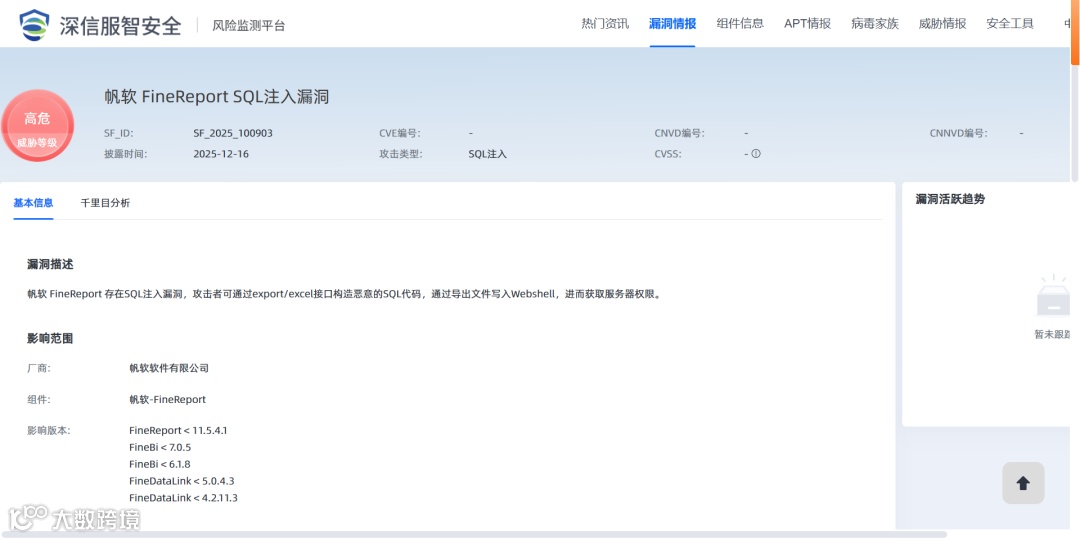Click the 高危 threat level badge

pyautogui.click(x=37, y=125)
